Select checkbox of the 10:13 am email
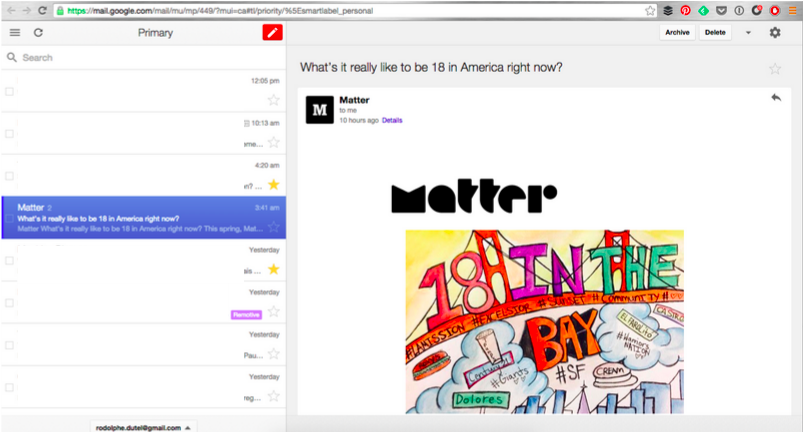 pos(9,134)
